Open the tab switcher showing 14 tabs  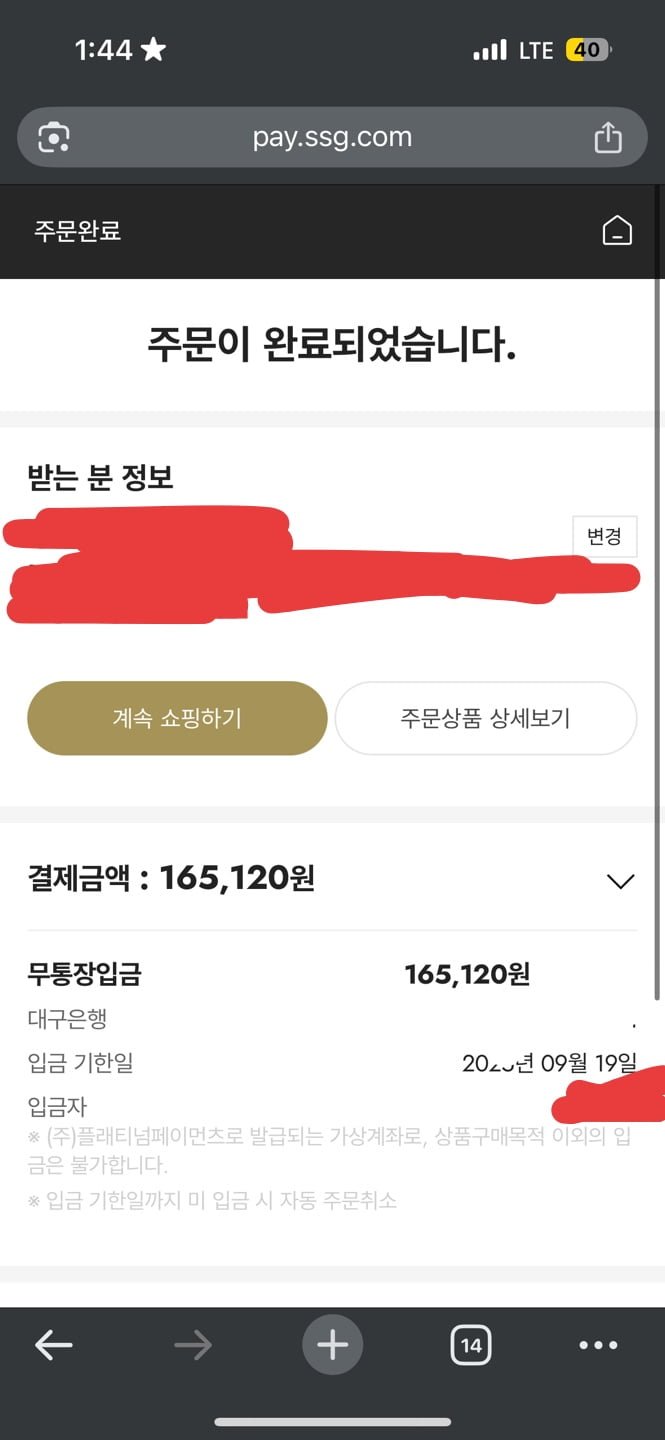point(471,1345)
